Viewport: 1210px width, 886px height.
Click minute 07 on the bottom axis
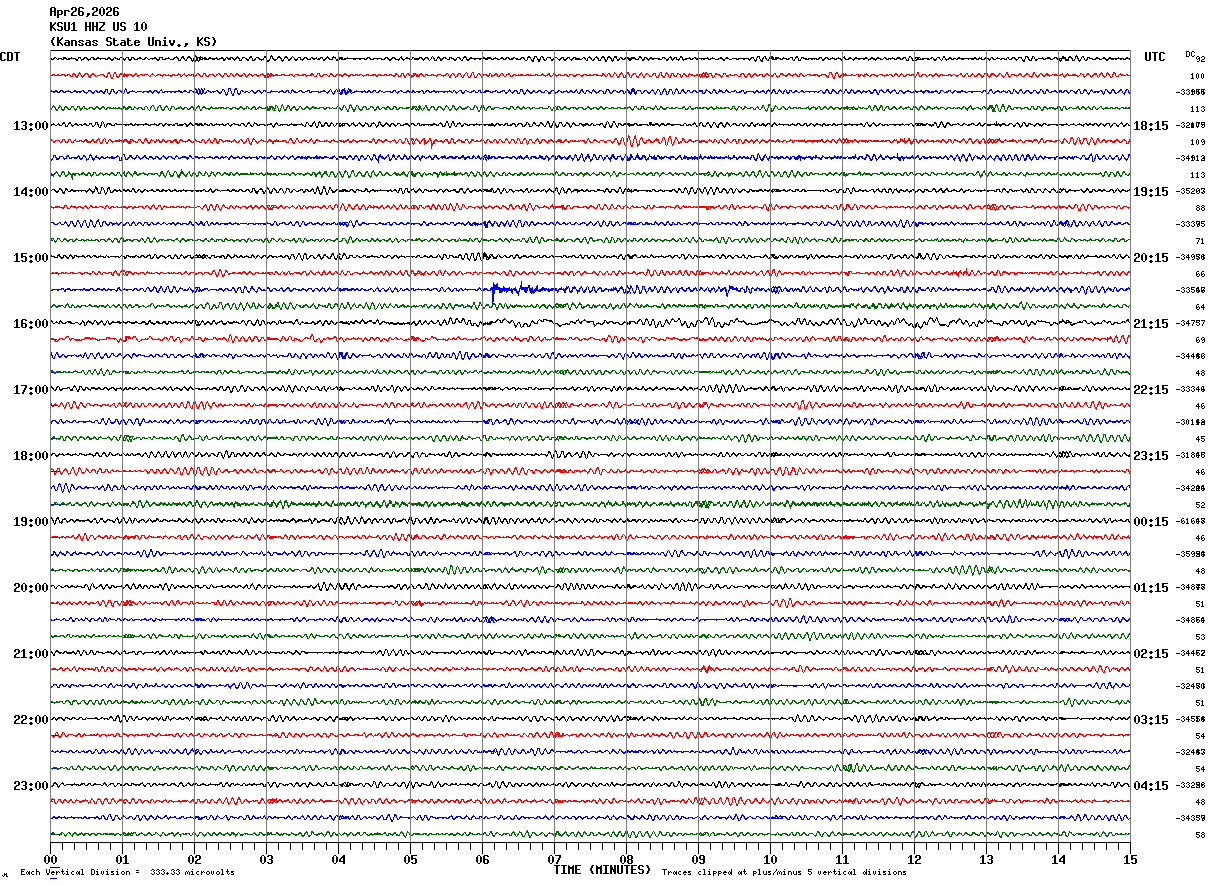click(554, 859)
